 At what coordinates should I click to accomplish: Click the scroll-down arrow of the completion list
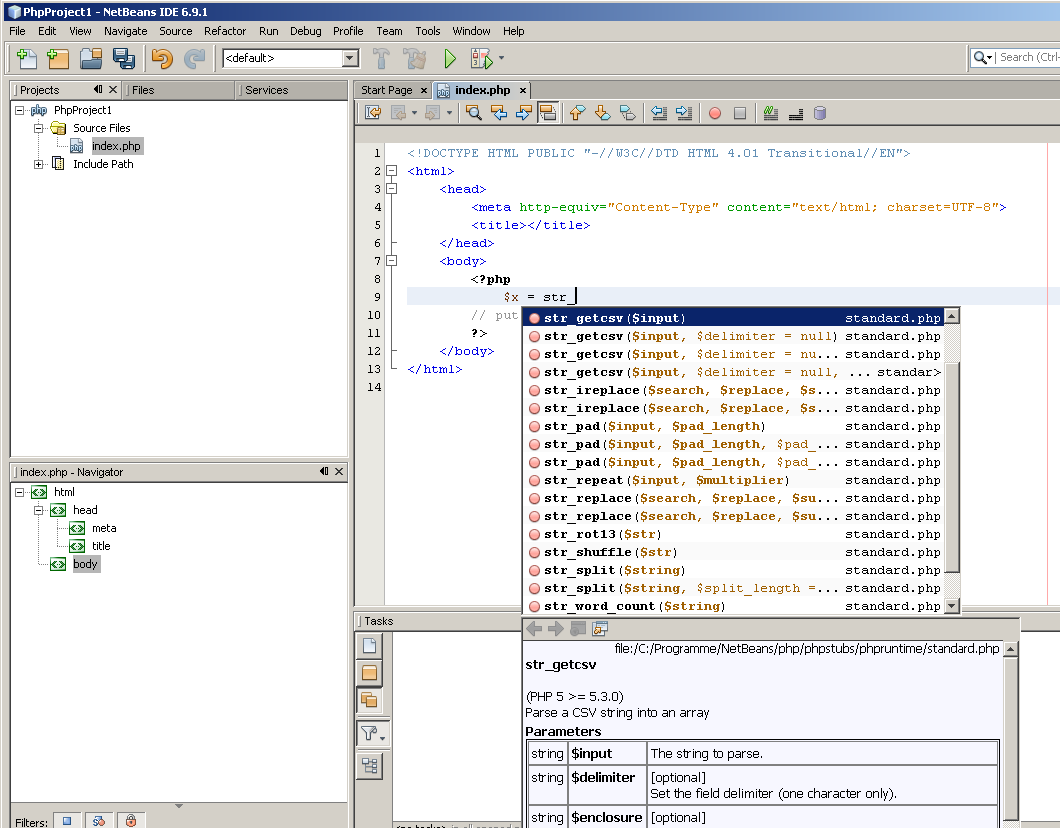952,606
